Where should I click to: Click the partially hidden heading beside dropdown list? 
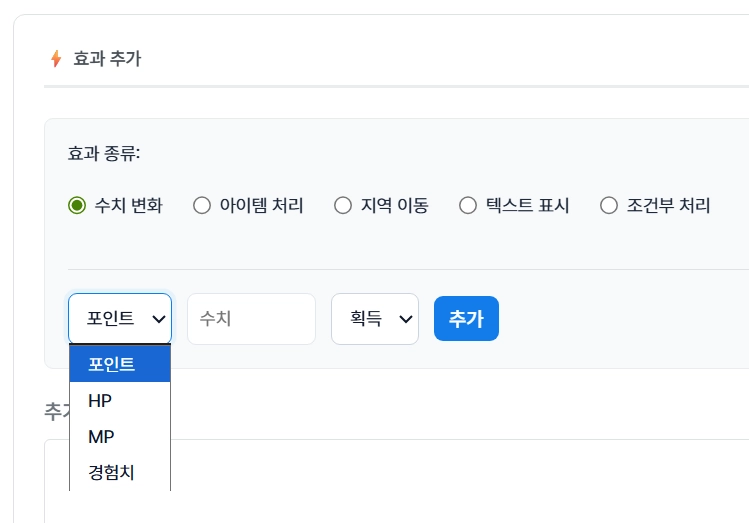[x=55, y=410]
